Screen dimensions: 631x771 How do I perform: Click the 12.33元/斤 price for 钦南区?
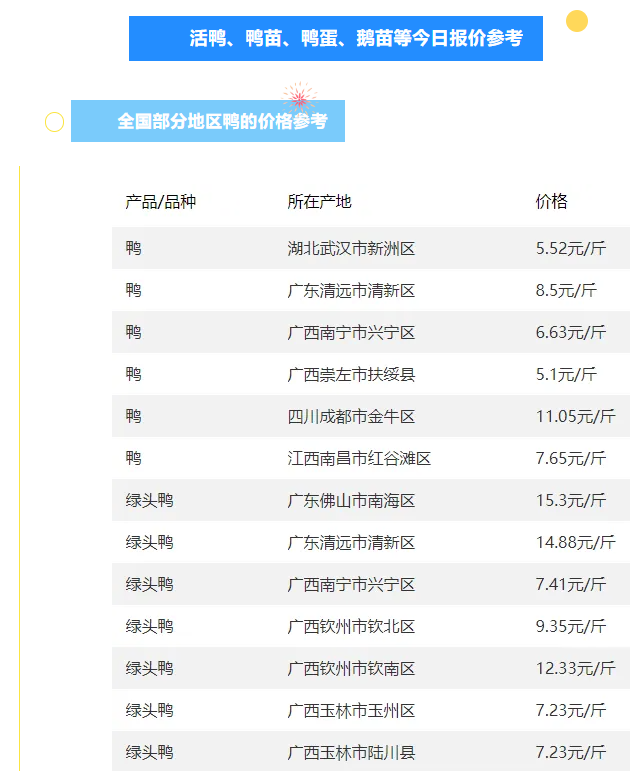coord(575,668)
